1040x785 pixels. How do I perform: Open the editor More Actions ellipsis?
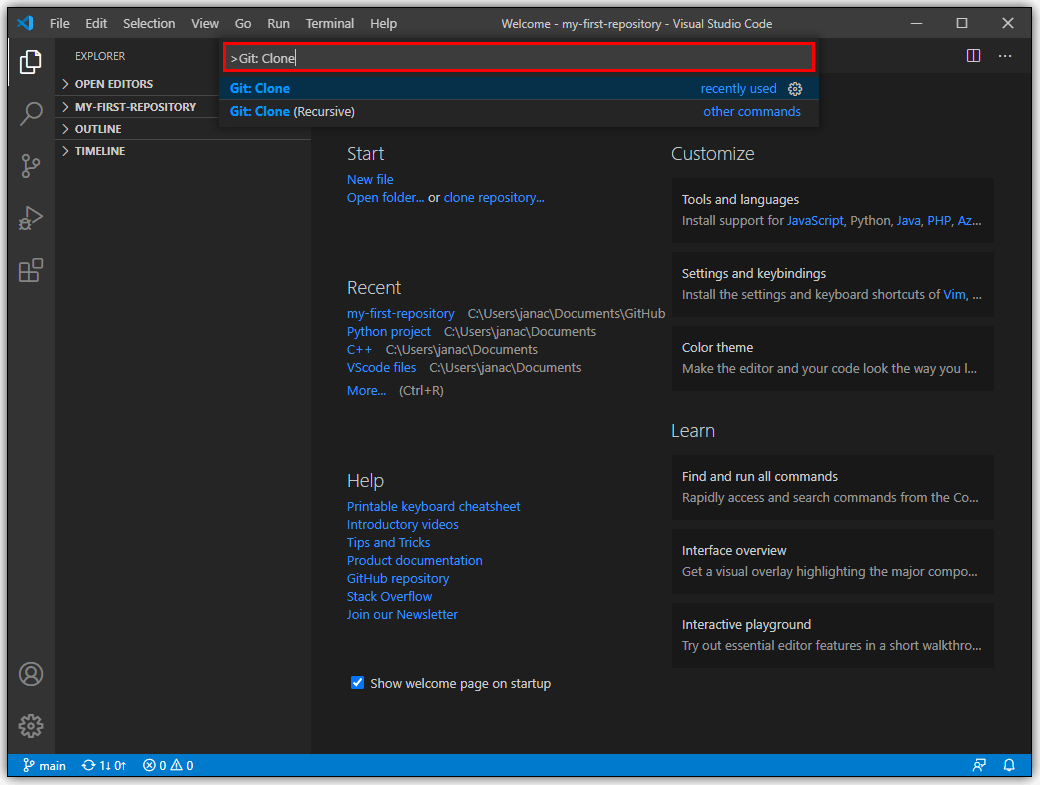tap(1005, 56)
